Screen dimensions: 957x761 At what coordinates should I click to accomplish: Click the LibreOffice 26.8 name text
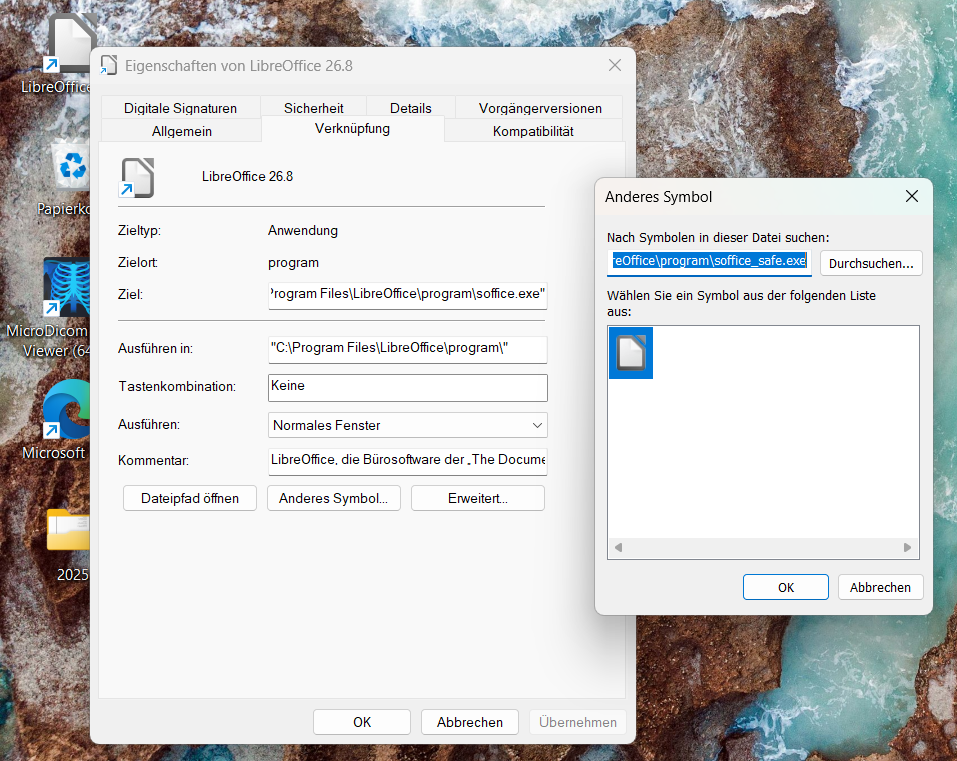247,176
